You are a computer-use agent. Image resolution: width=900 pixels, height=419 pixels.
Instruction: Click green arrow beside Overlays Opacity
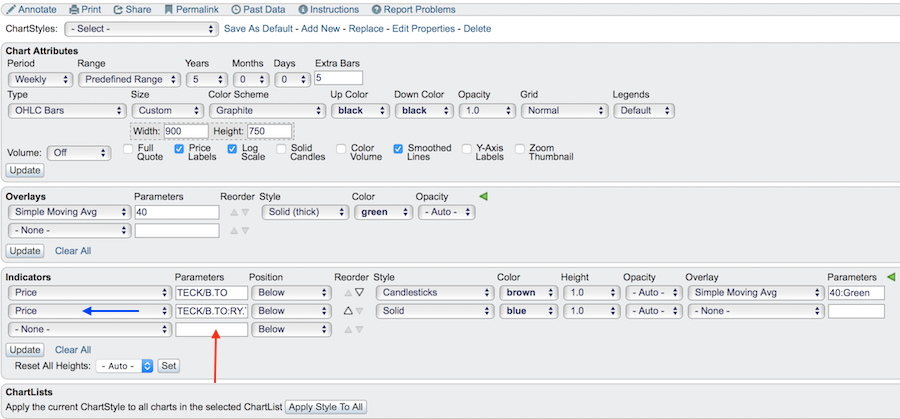(x=484, y=196)
